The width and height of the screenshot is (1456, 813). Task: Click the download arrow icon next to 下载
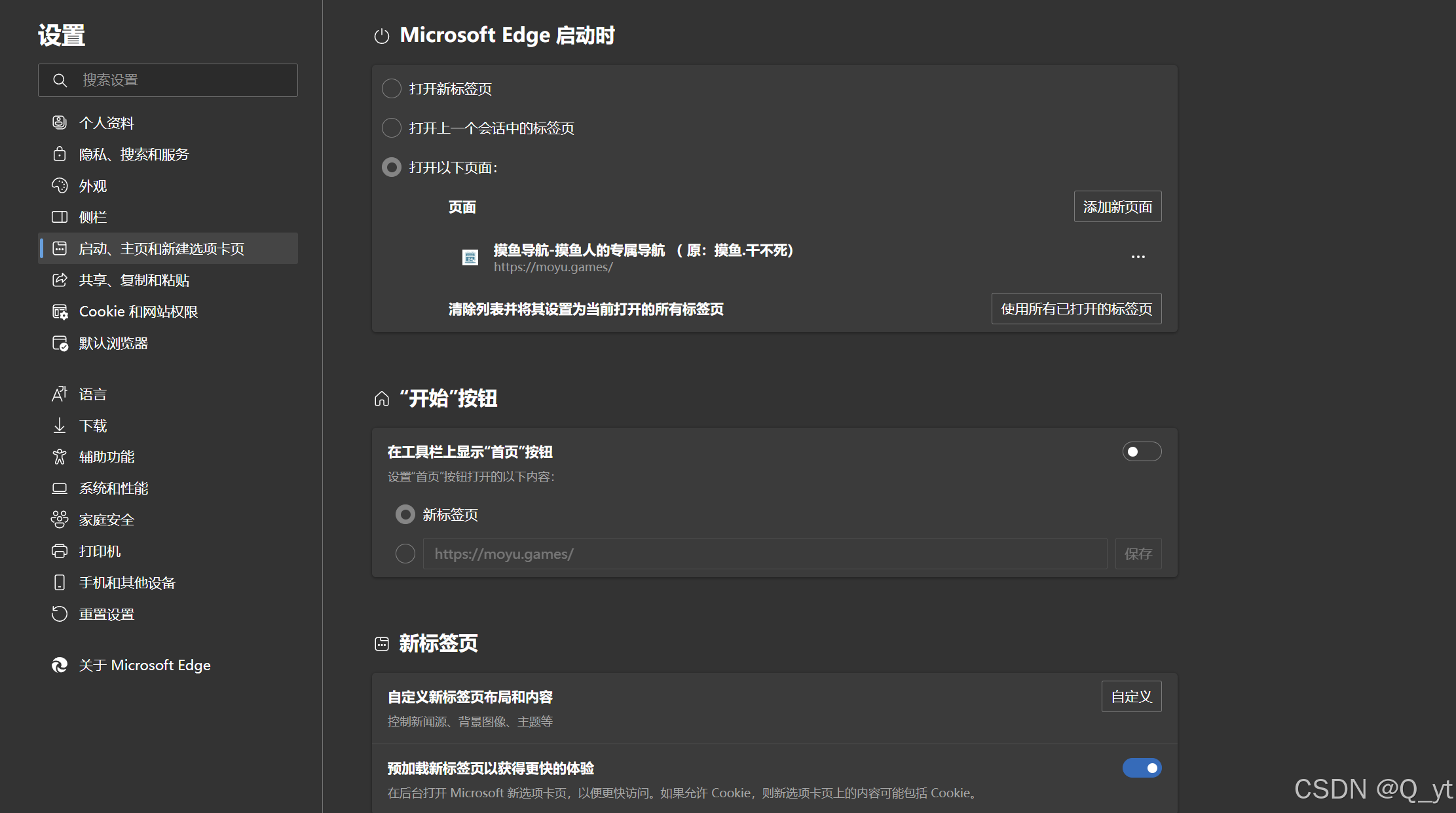click(60, 426)
